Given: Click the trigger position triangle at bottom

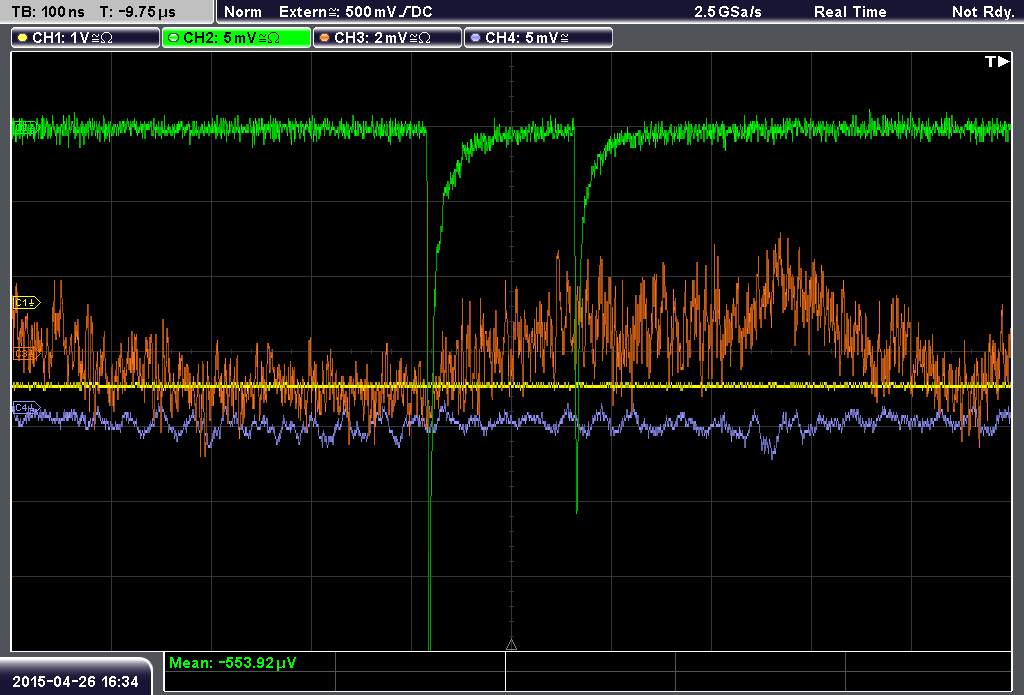Looking at the screenshot, I should tap(511, 645).
